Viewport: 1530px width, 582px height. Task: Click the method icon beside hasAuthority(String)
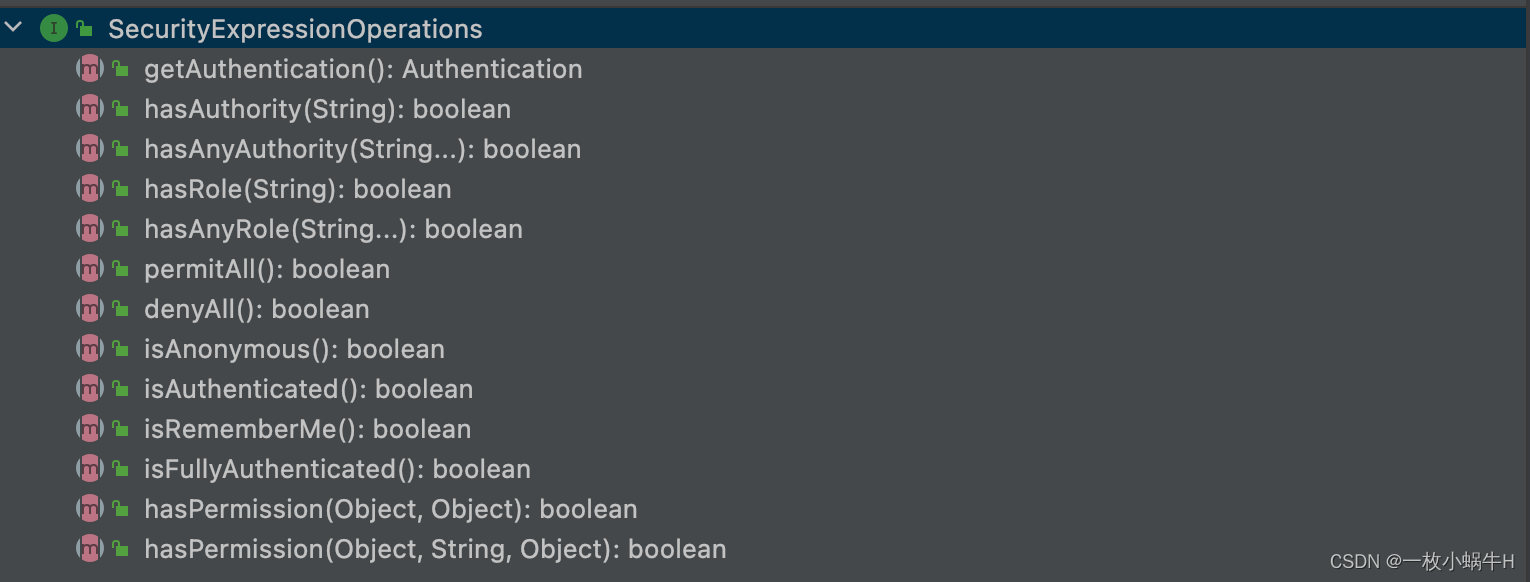90,109
